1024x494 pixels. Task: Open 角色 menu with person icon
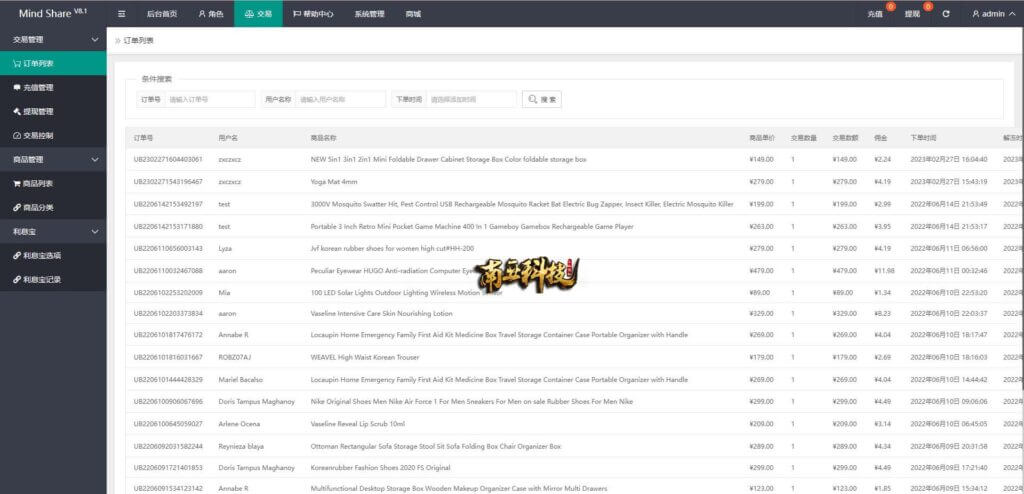211,14
